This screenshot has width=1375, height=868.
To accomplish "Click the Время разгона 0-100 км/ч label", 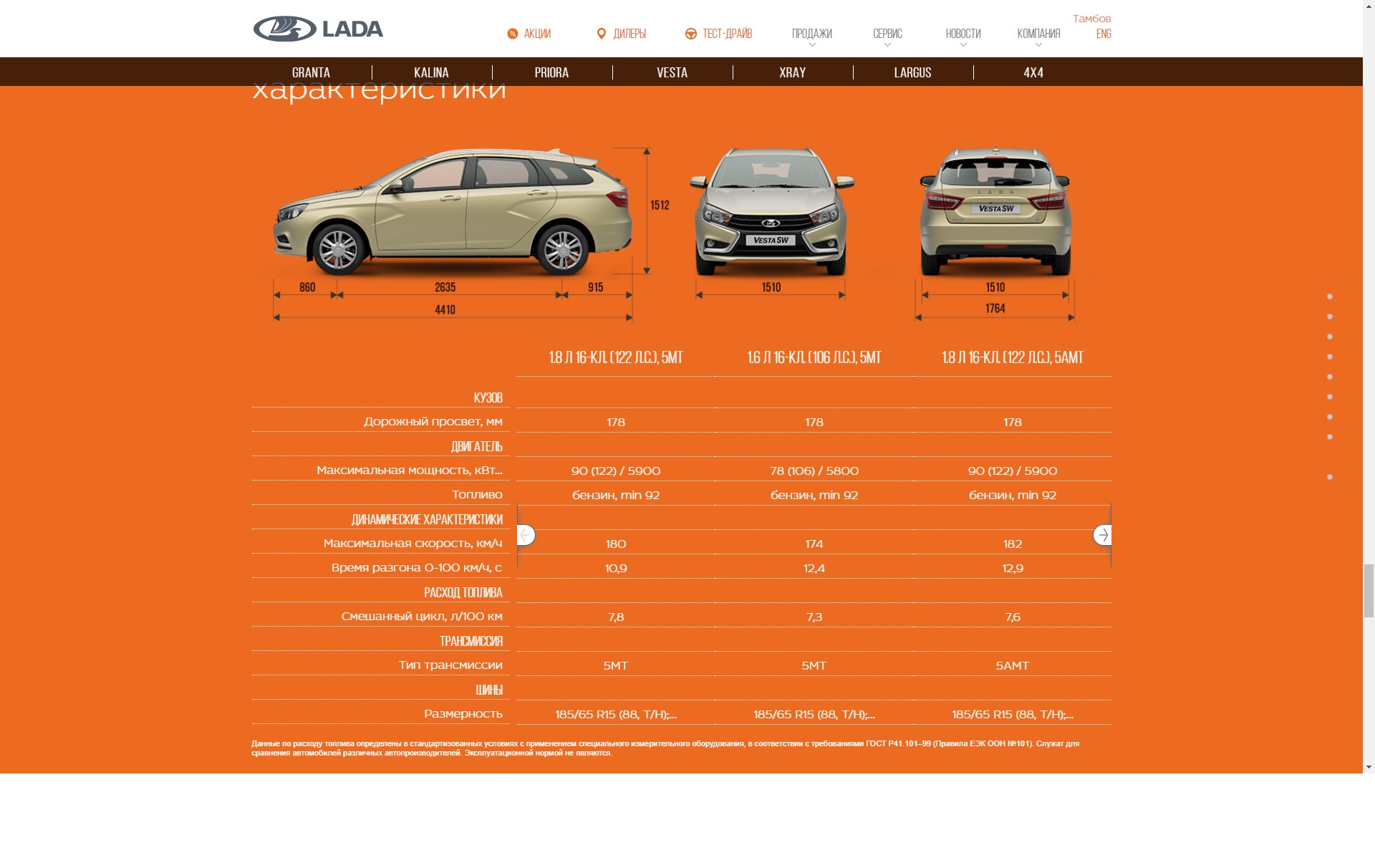I will (x=417, y=567).
